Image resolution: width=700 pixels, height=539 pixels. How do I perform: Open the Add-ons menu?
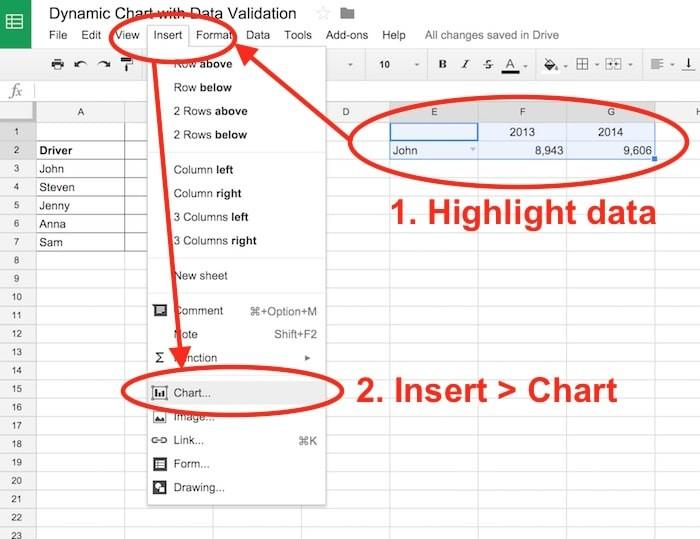tap(347, 35)
